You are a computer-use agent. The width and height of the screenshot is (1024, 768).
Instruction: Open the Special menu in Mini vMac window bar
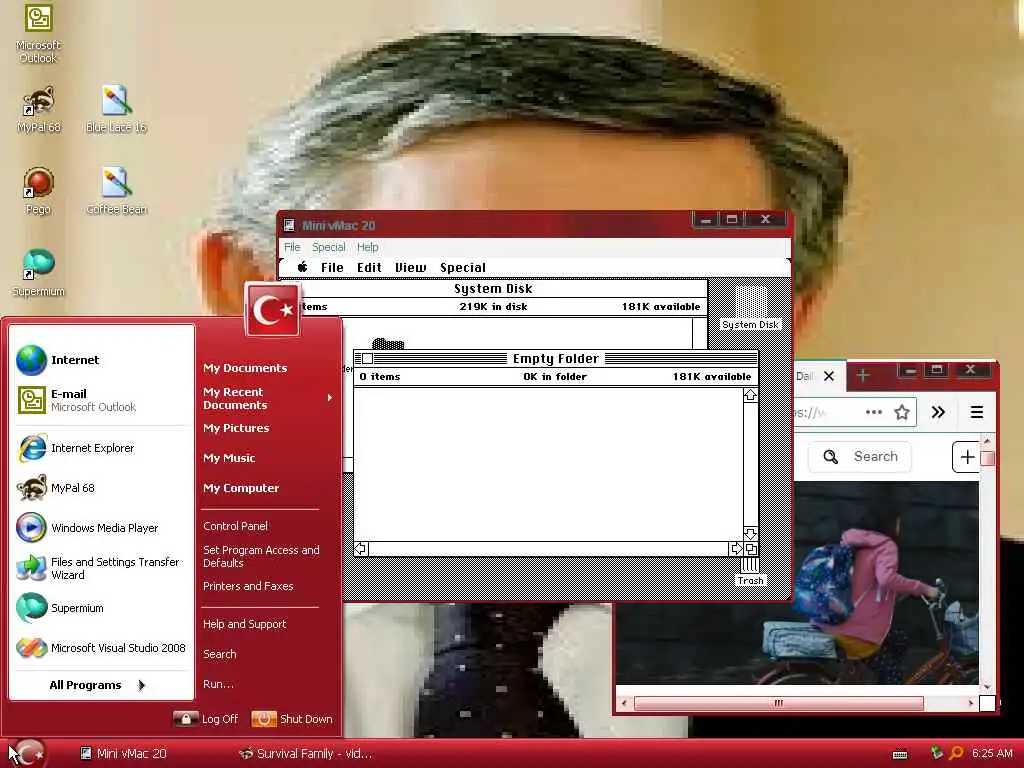[328, 247]
